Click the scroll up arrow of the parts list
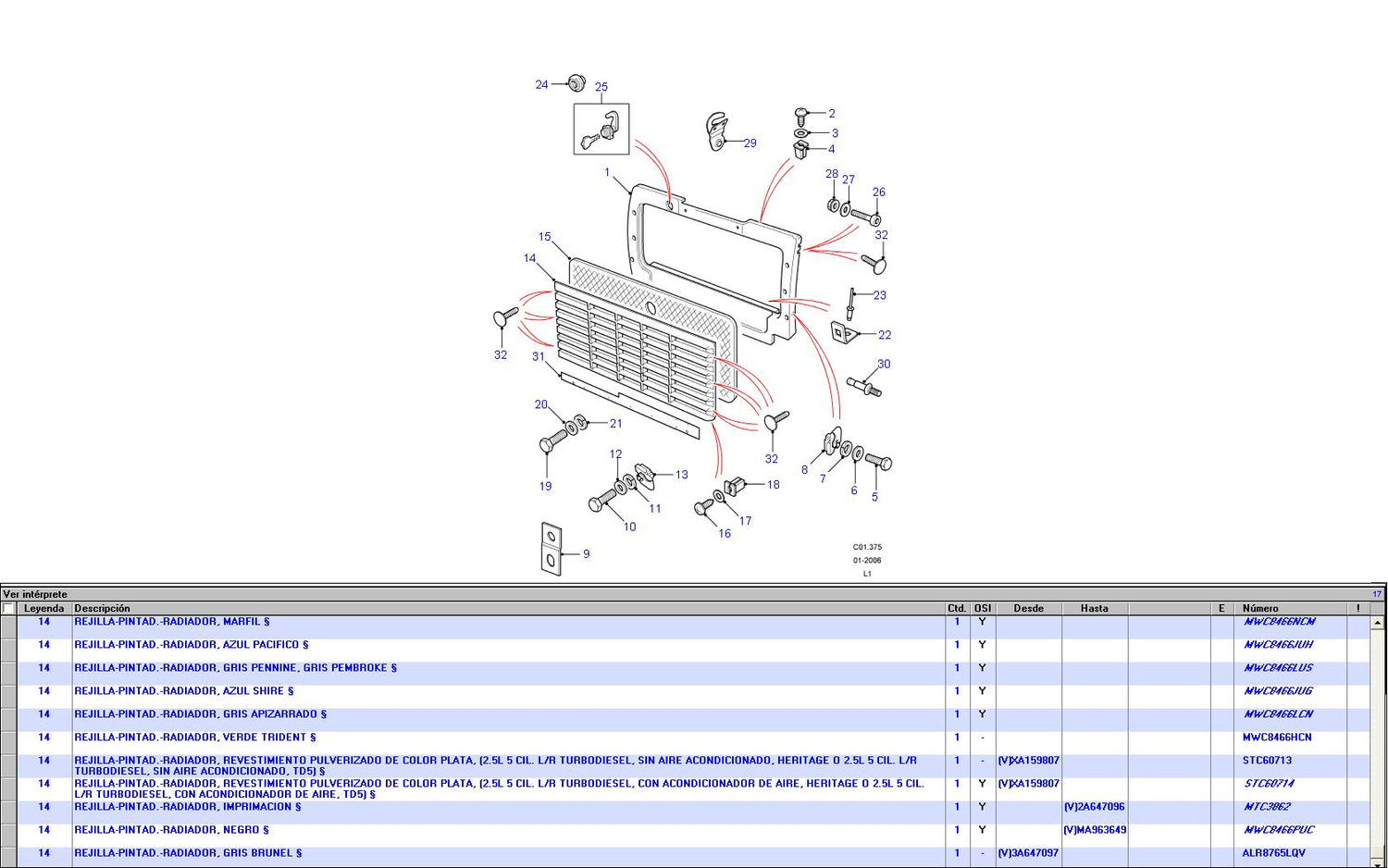Viewport: 1388px width, 868px height. [1377, 624]
